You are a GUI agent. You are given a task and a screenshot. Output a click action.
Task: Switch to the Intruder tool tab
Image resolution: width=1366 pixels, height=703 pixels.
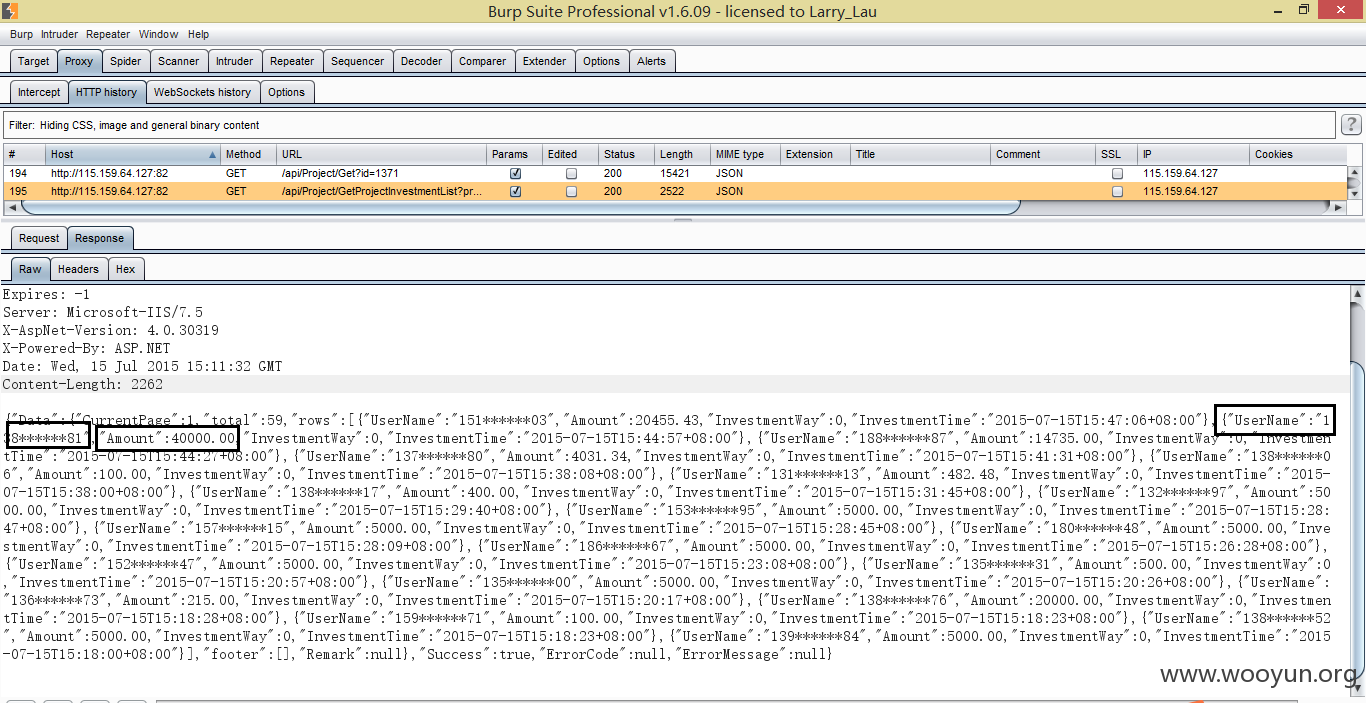[x=234, y=61]
